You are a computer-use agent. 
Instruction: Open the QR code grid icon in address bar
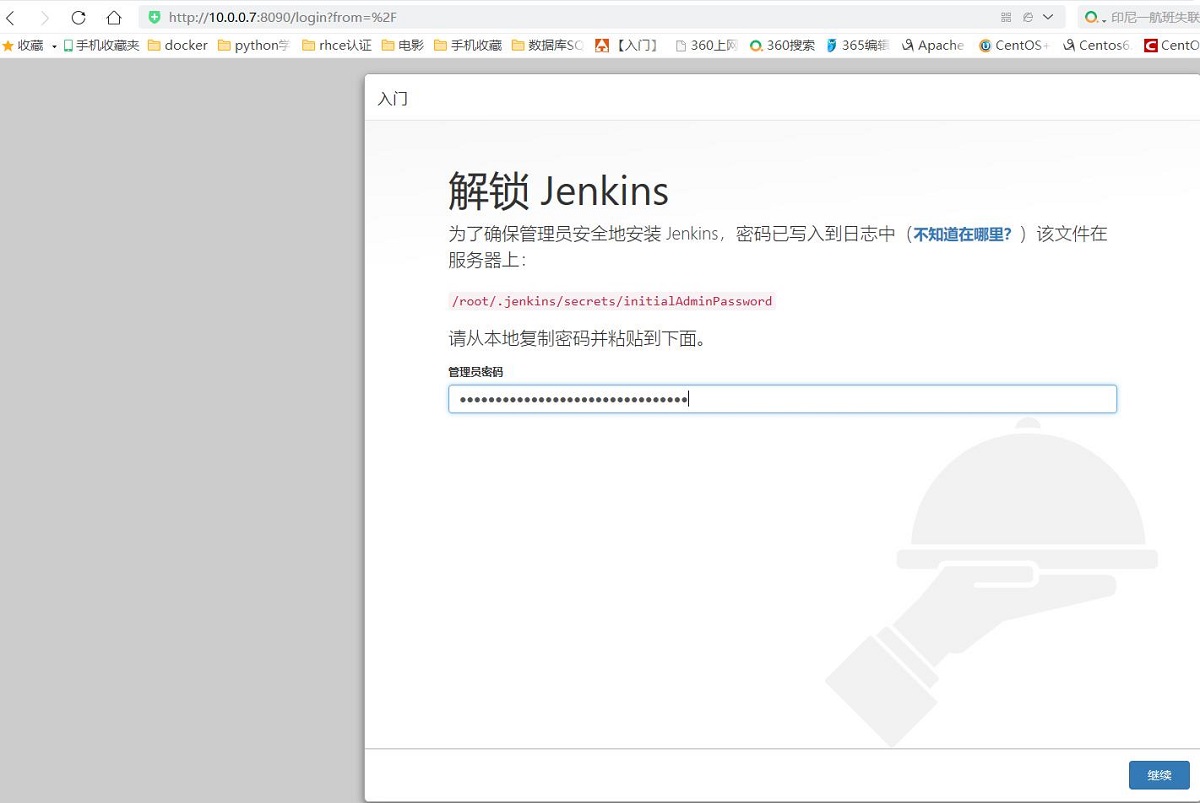1006,17
